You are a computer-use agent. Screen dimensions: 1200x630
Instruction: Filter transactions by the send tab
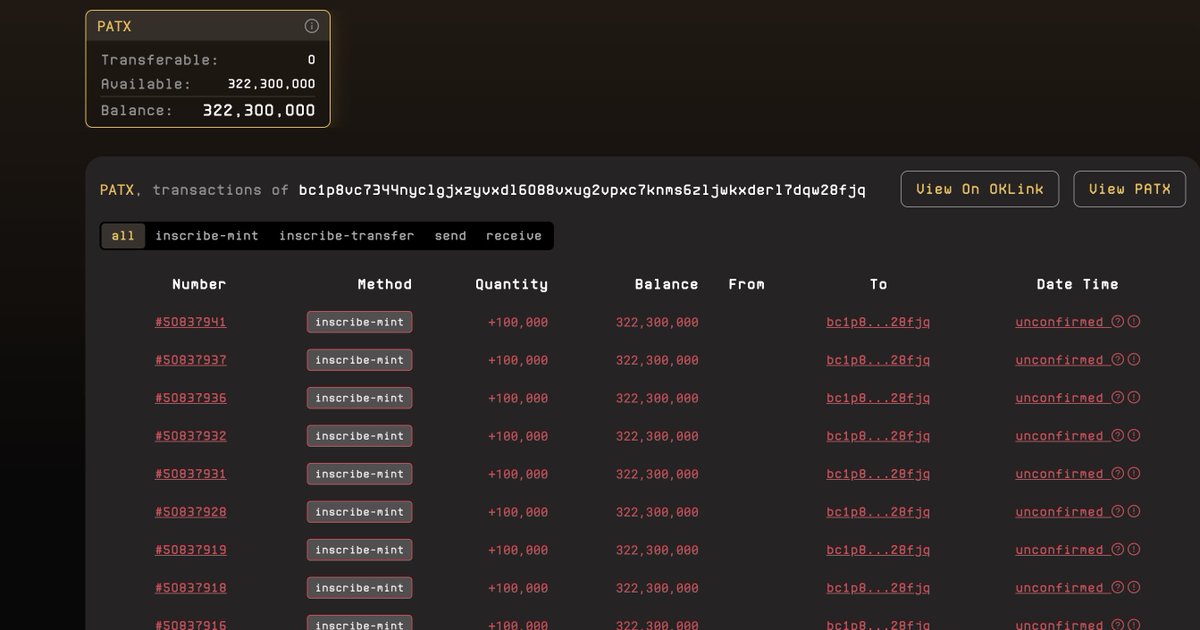[x=450, y=236]
